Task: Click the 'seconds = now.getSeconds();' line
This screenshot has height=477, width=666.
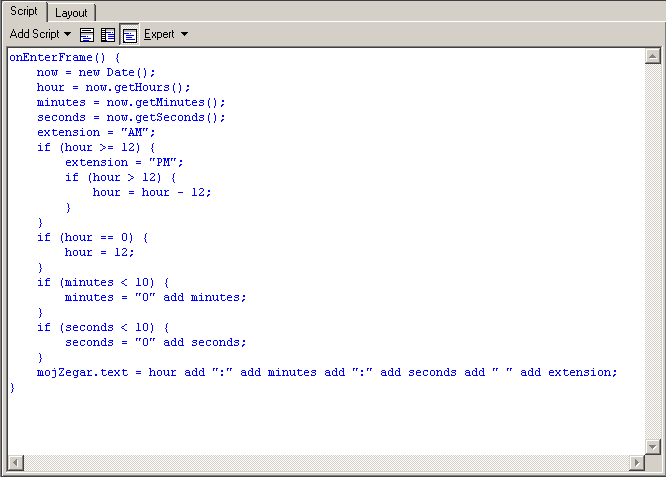Action: [131, 117]
